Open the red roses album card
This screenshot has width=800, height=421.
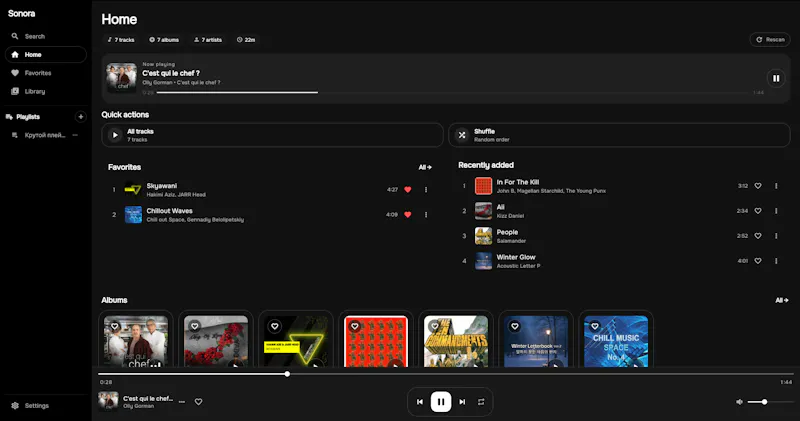[216, 341]
